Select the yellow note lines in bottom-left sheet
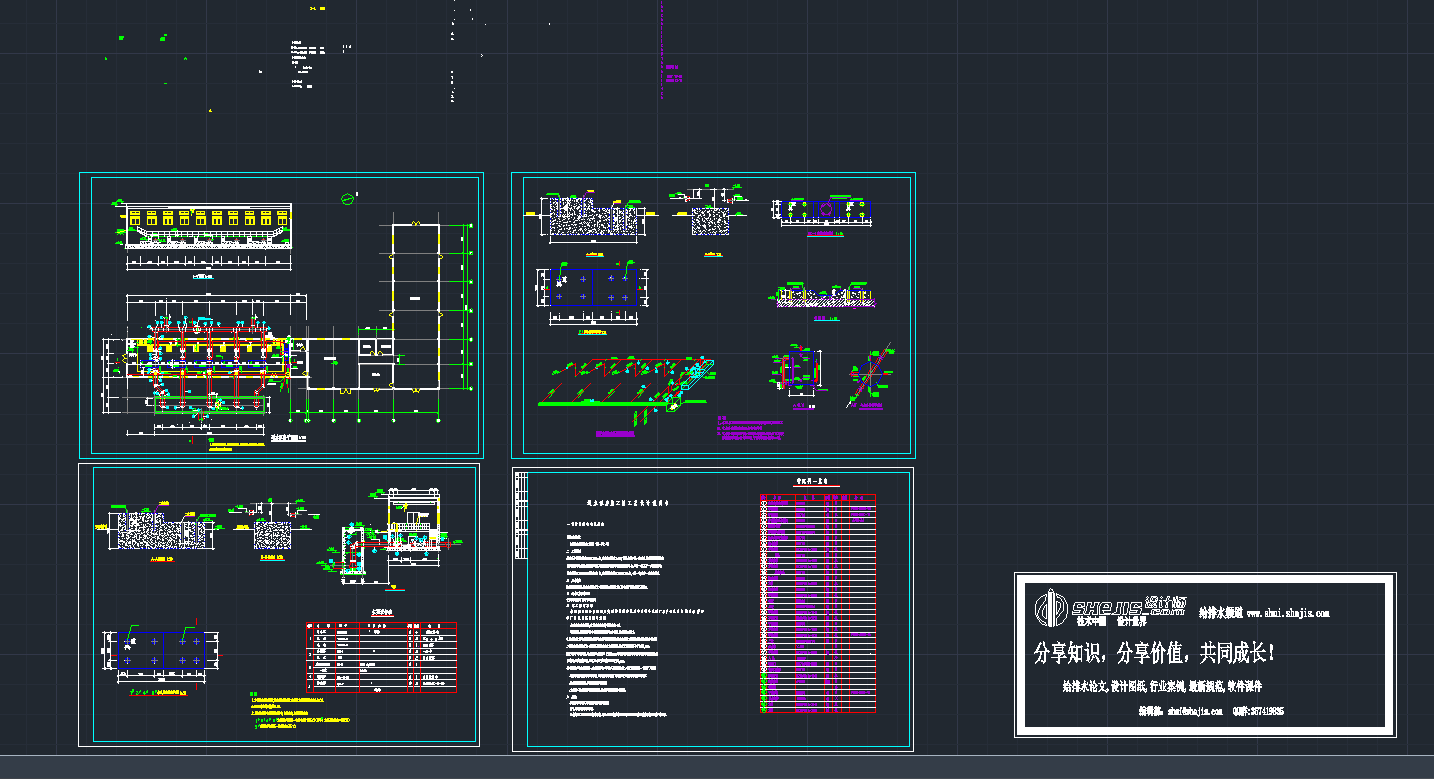This screenshot has width=1434, height=779. (303, 711)
